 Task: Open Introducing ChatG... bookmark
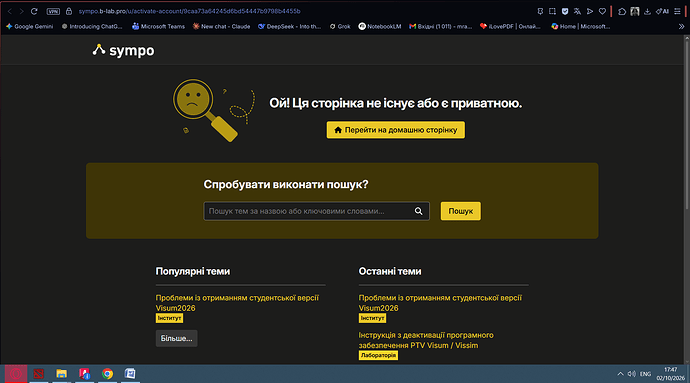point(92,26)
